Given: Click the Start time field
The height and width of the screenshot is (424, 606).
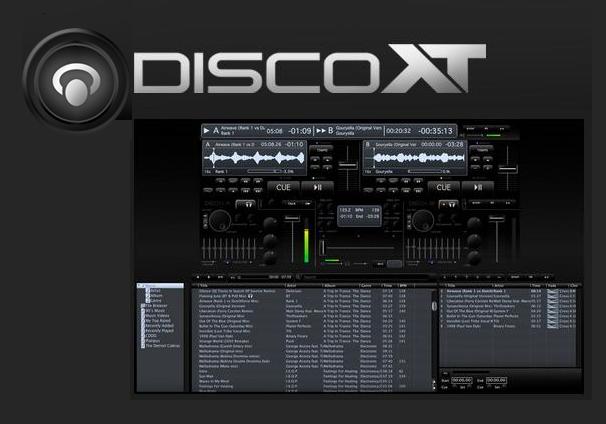Looking at the screenshot, I should pyautogui.click(x=462, y=380).
